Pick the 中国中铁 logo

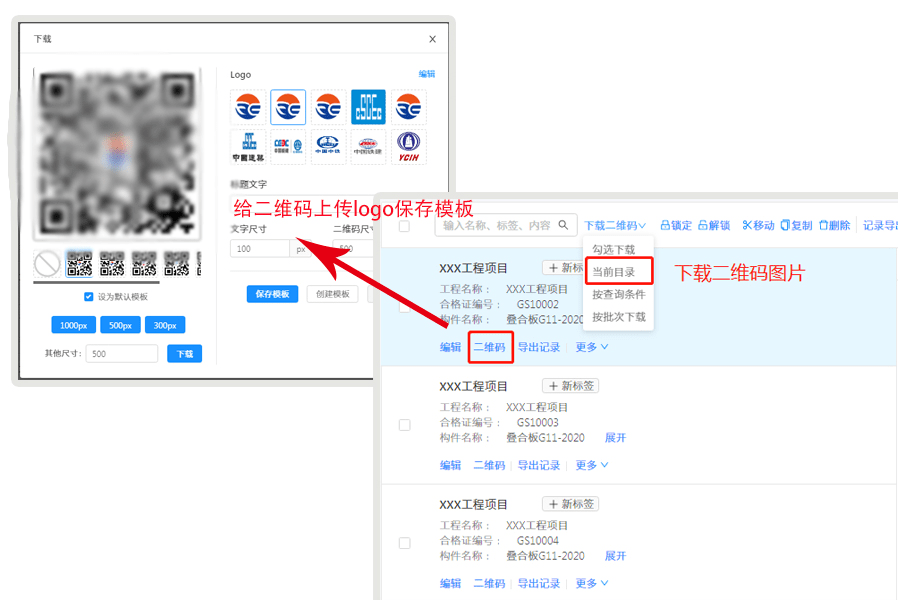(x=328, y=147)
